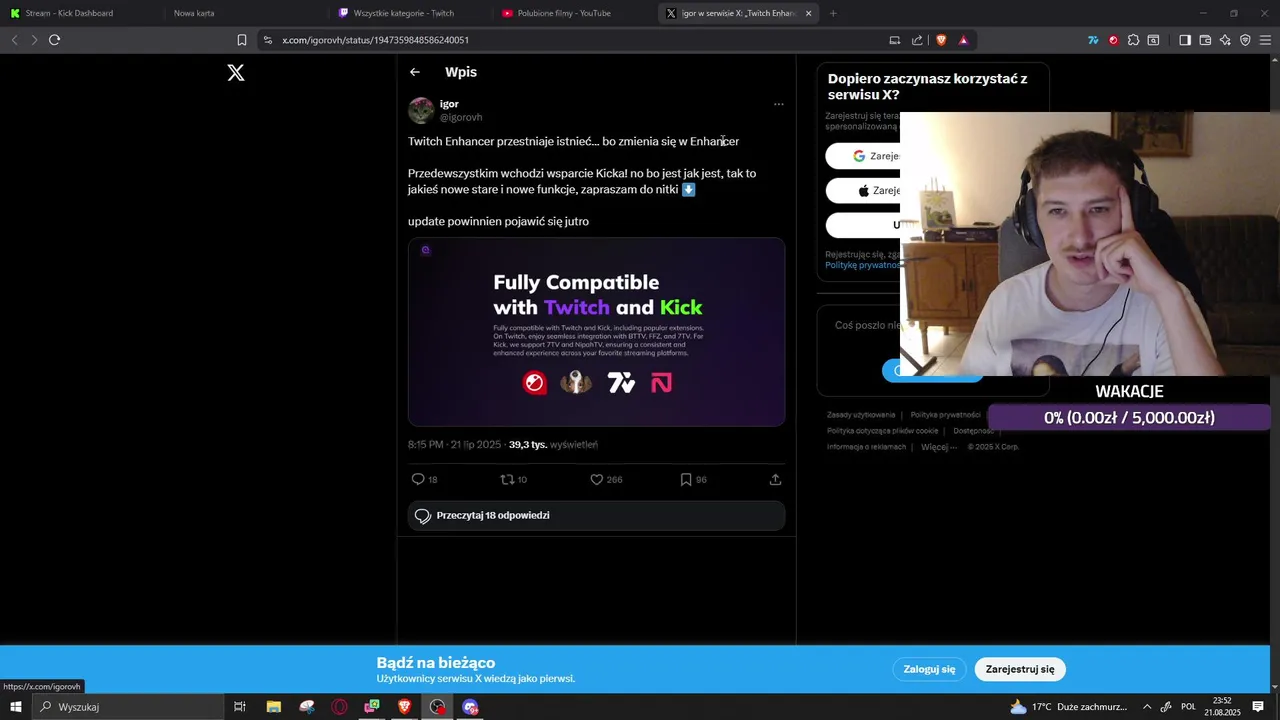This screenshot has width=1280, height=720.
Task: Toggle the browser sidebar panel
Action: tap(1185, 40)
